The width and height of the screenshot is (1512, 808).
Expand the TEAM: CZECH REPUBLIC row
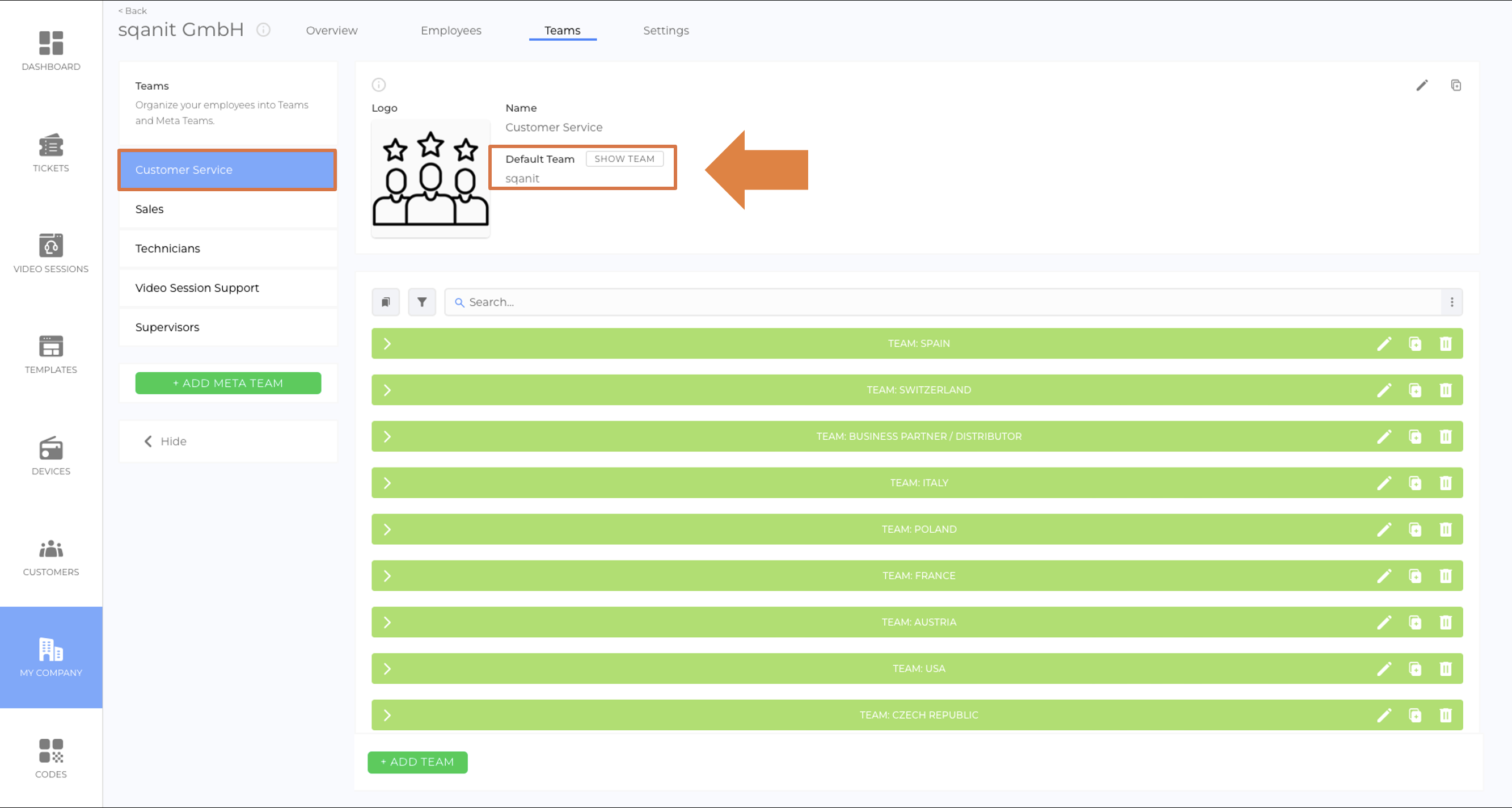click(387, 715)
